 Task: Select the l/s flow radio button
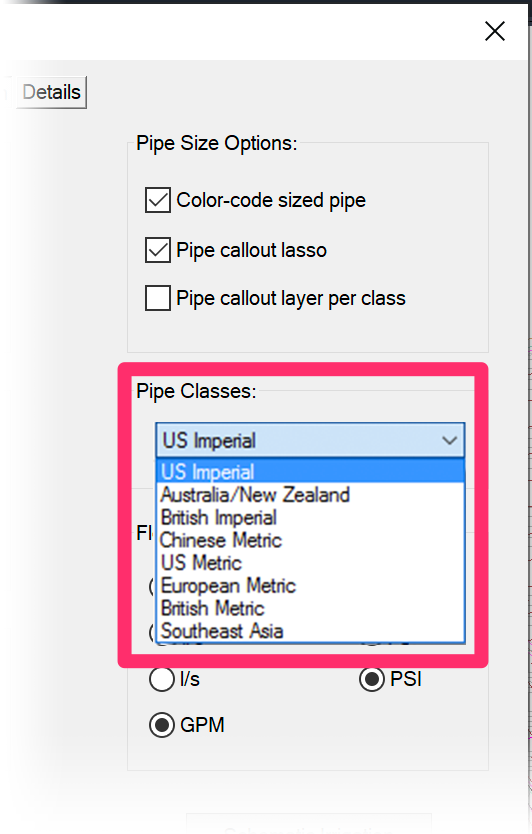(162, 679)
